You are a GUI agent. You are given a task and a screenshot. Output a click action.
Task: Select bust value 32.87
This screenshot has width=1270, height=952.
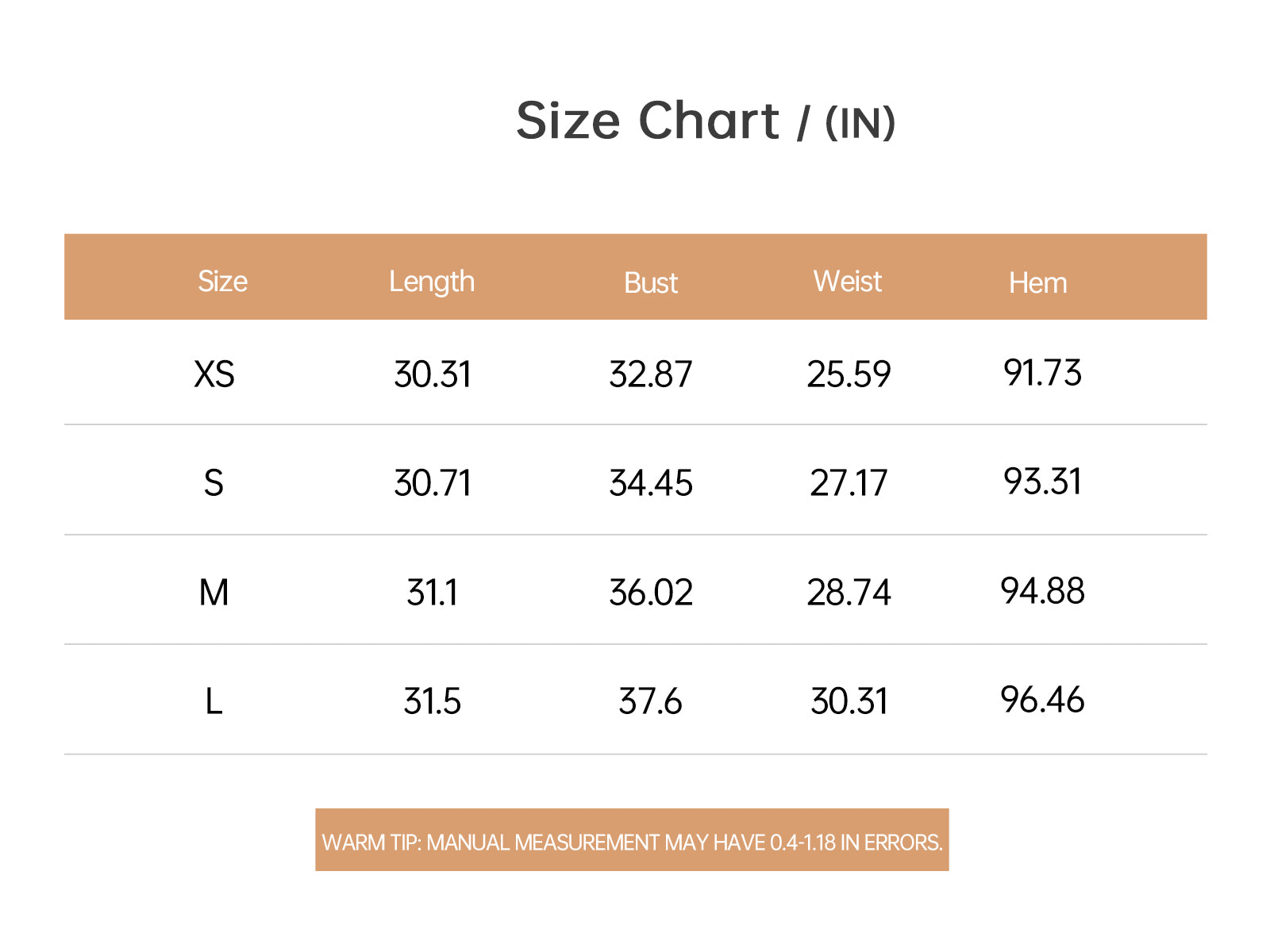(x=651, y=374)
